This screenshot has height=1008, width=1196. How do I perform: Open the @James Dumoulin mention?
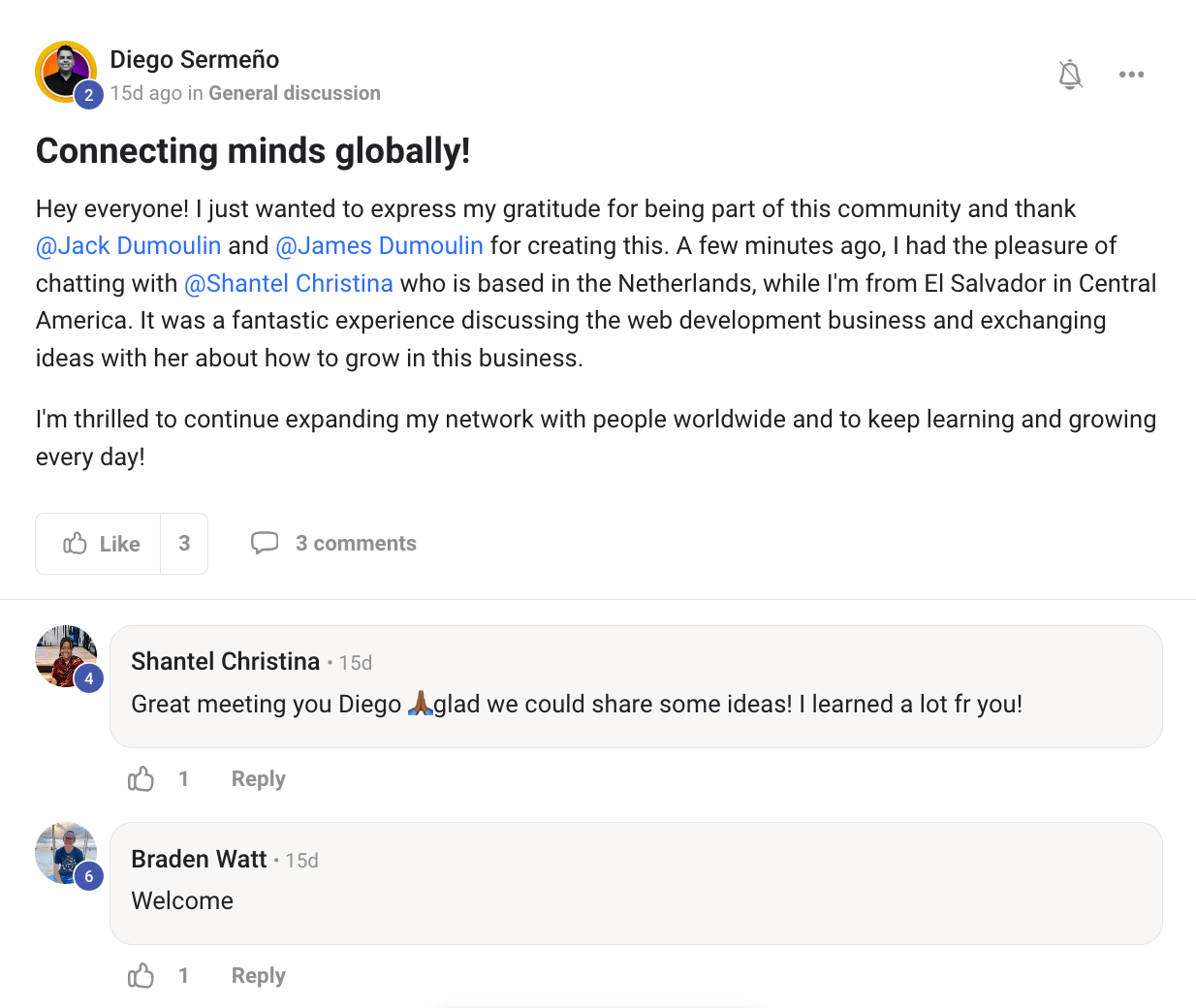click(x=380, y=246)
